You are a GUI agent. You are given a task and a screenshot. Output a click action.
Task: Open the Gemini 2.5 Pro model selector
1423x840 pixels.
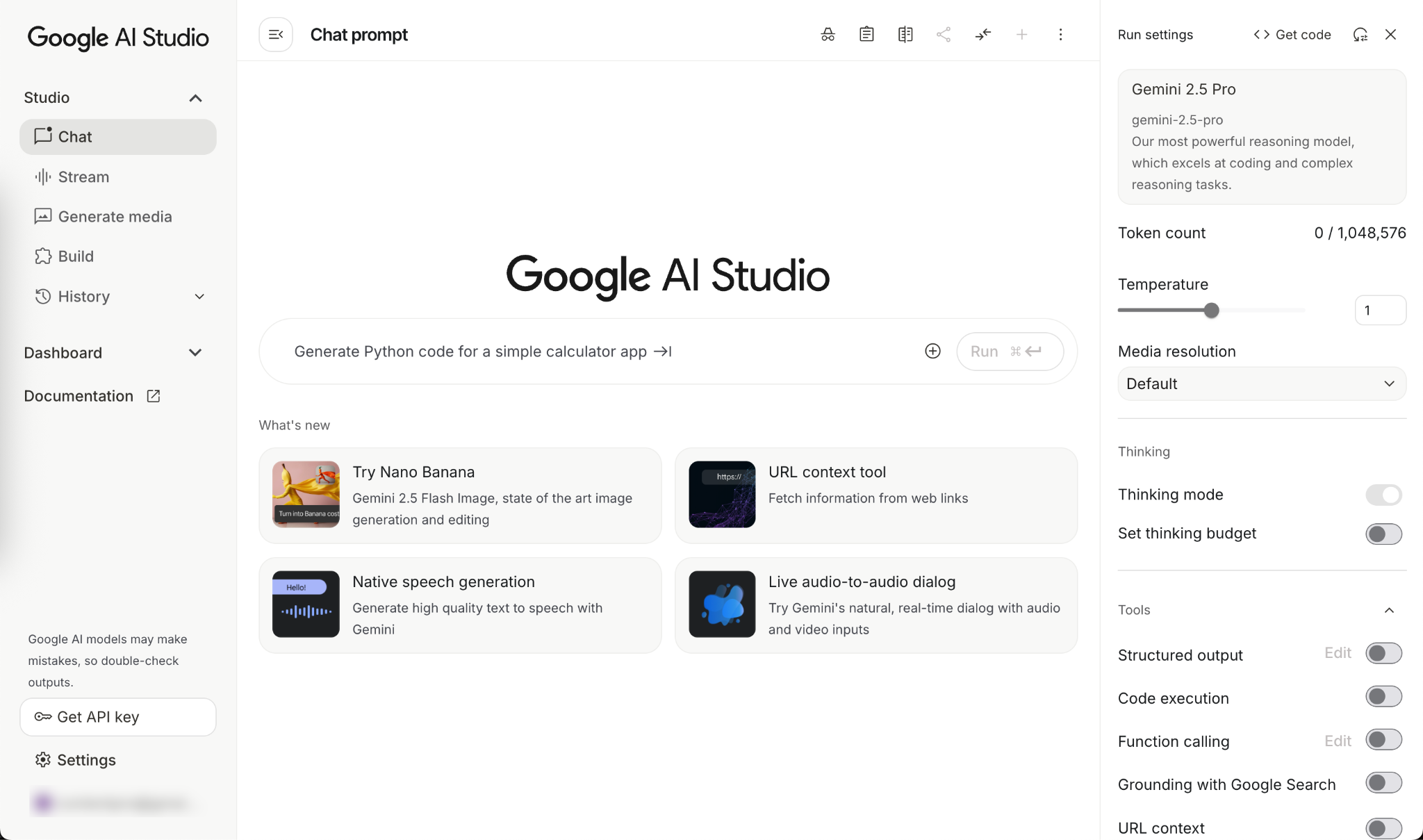(x=1262, y=137)
